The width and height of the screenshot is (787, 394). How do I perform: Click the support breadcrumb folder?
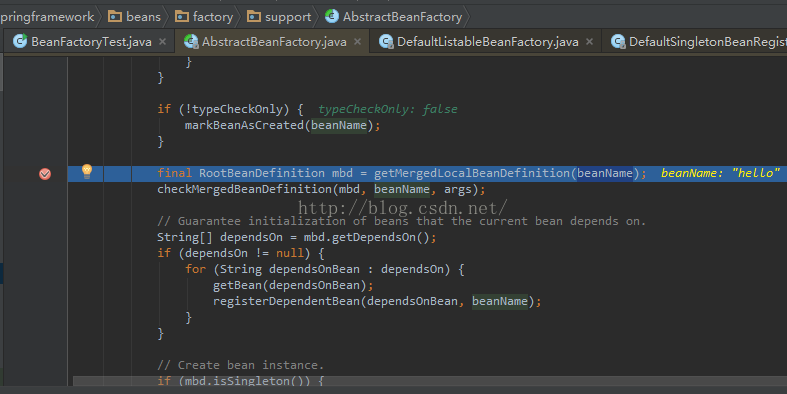click(x=279, y=17)
